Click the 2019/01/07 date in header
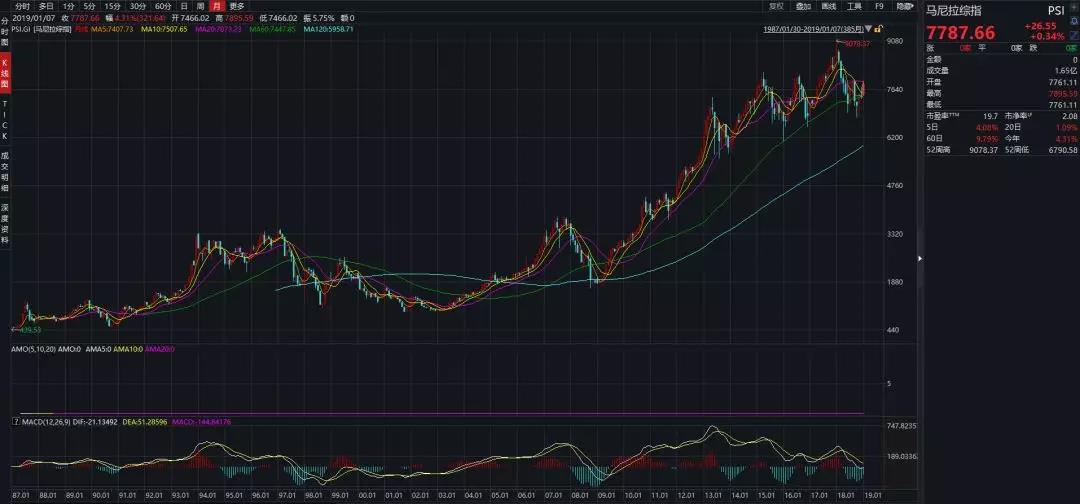The image size is (1080, 504). (34, 17)
